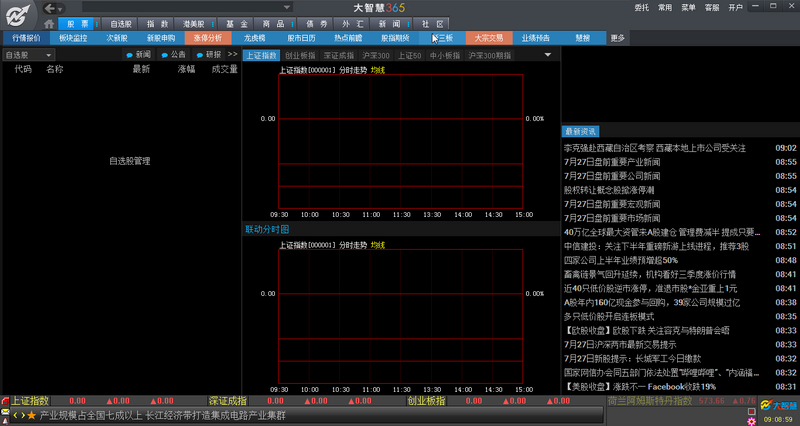800x426 pixels.
Task: Open 热点前瞻 in the sub toolbar
Action: pos(348,38)
